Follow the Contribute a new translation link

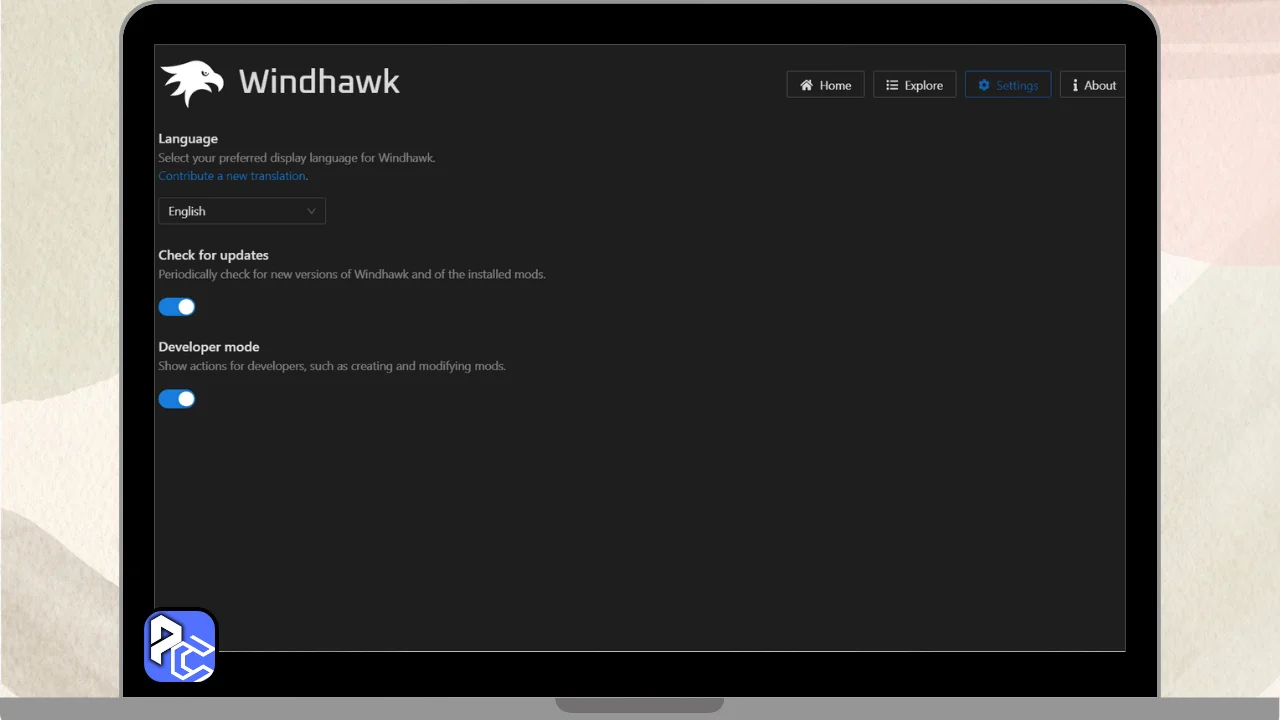pyautogui.click(x=232, y=176)
